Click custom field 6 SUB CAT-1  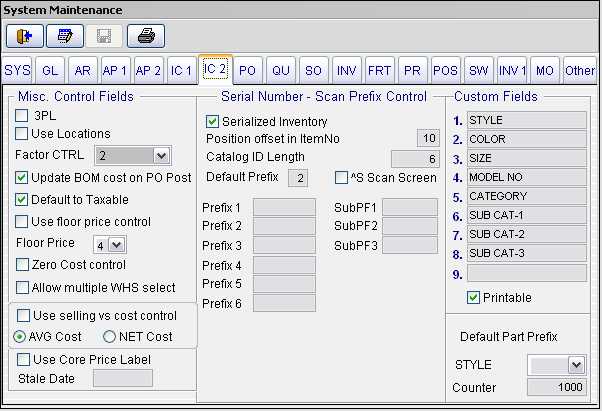tap(527, 215)
